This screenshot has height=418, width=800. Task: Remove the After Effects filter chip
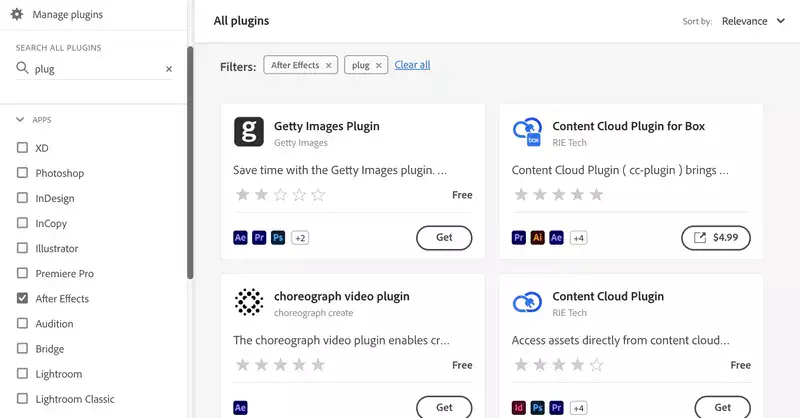tap(329, 65)
